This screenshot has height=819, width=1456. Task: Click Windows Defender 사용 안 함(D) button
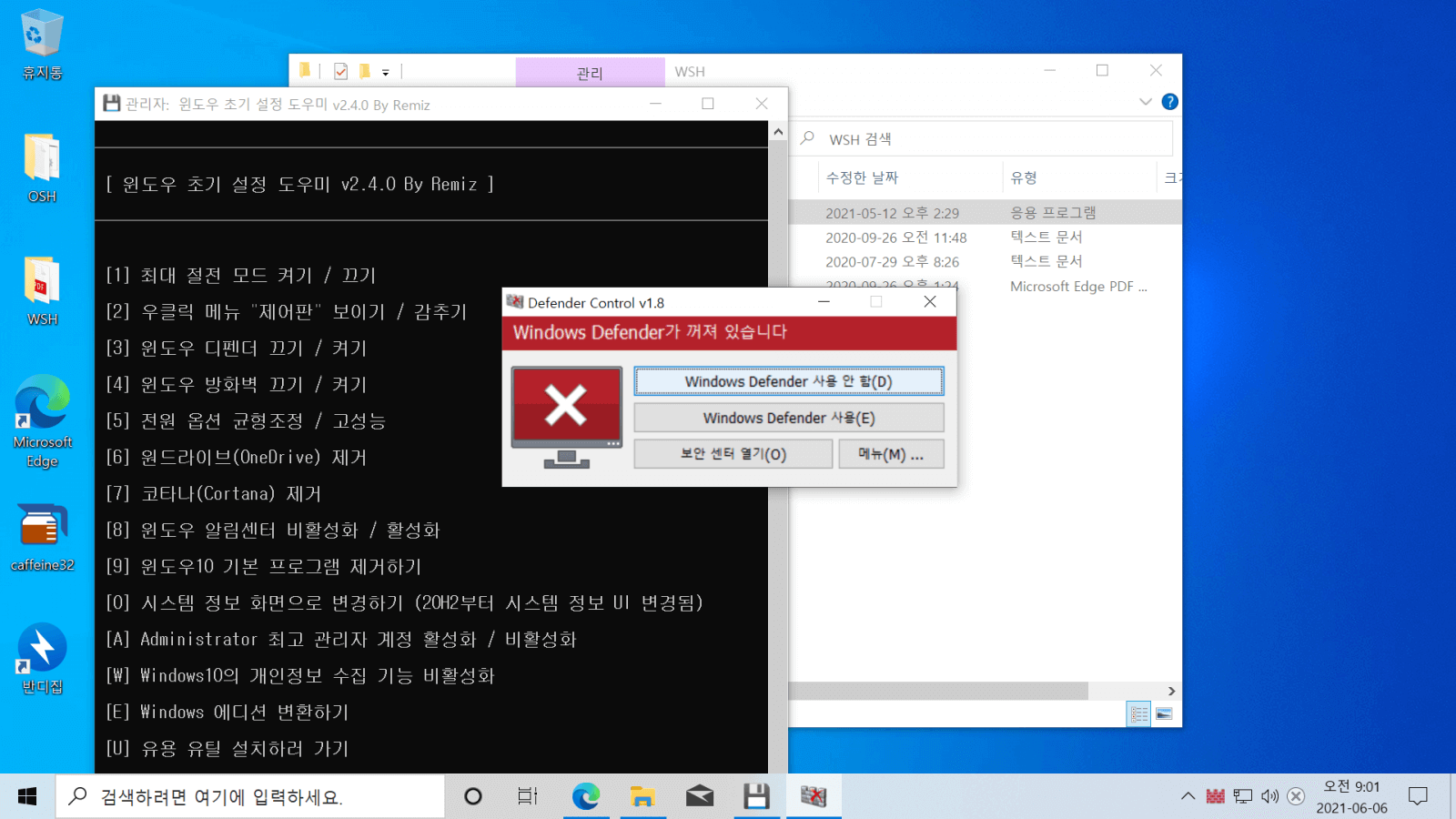point(789,381)
